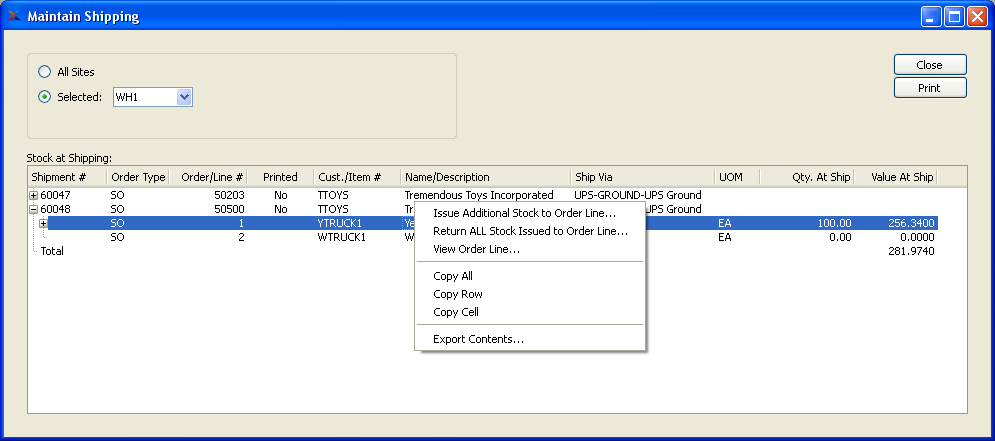Click Copy All in context menu
This screenshot has height=441, width=995.
click(453, 276)
